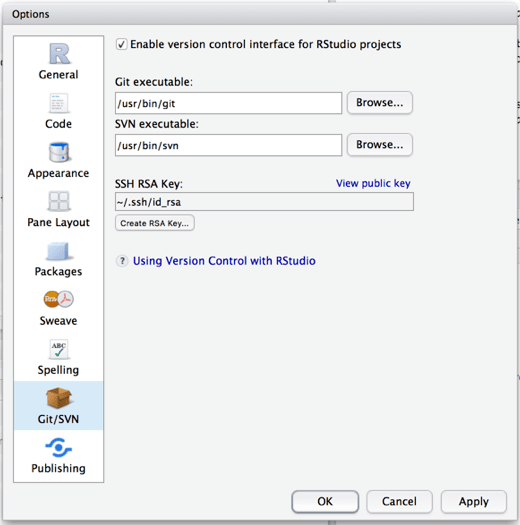Apply the Git/SVN settings
Image resolution: width=520 pixels, height=525 pixels.
(473, 501)
